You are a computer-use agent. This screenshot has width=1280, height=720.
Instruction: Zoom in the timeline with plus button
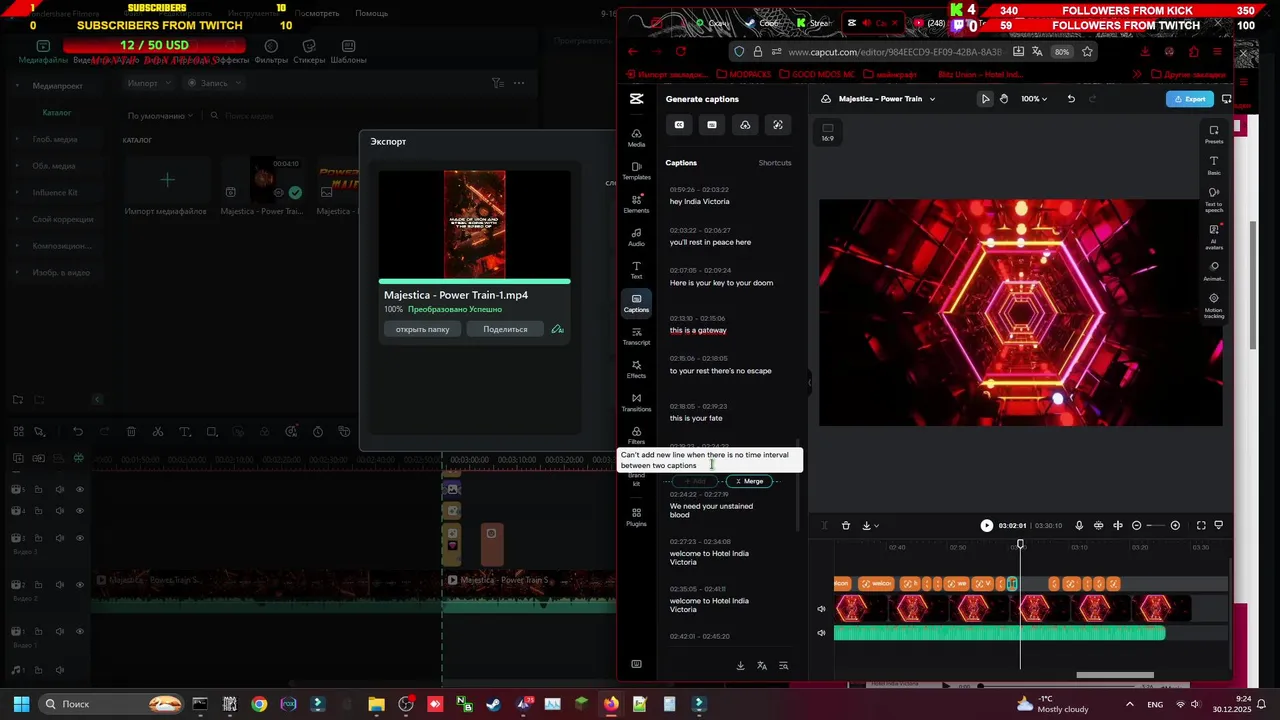pos(1175,526)
